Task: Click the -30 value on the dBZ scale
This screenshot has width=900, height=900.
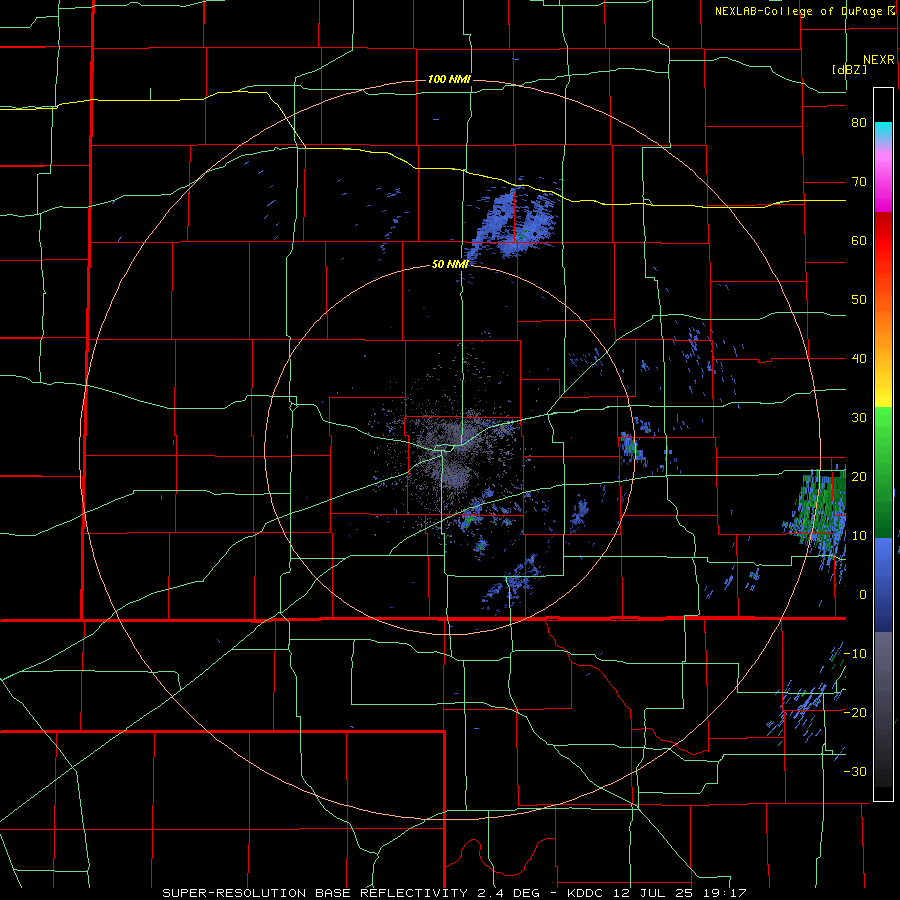Action: coord(855,772)
